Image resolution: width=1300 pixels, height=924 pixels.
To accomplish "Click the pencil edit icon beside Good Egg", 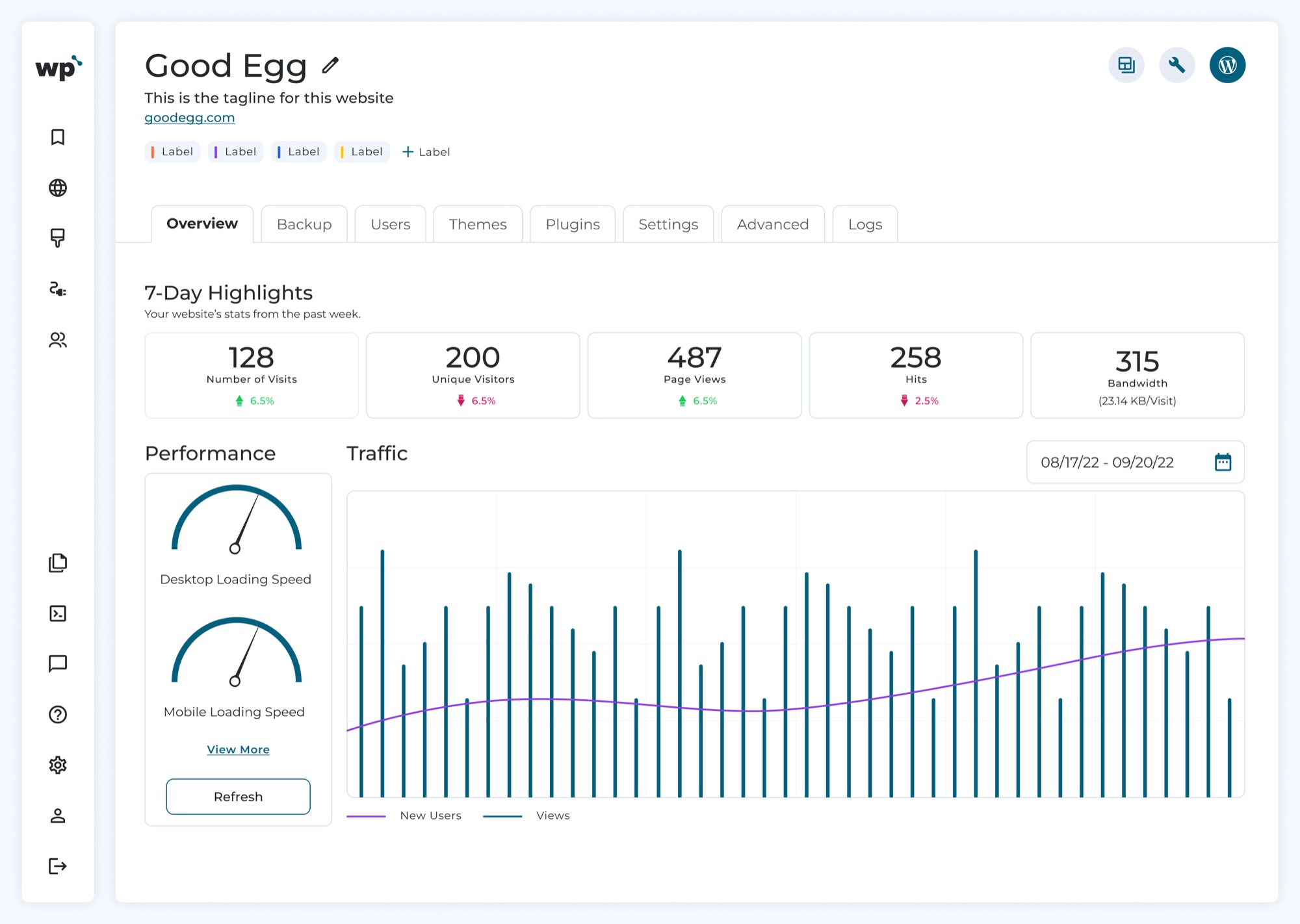I will (x=330, y=65).
